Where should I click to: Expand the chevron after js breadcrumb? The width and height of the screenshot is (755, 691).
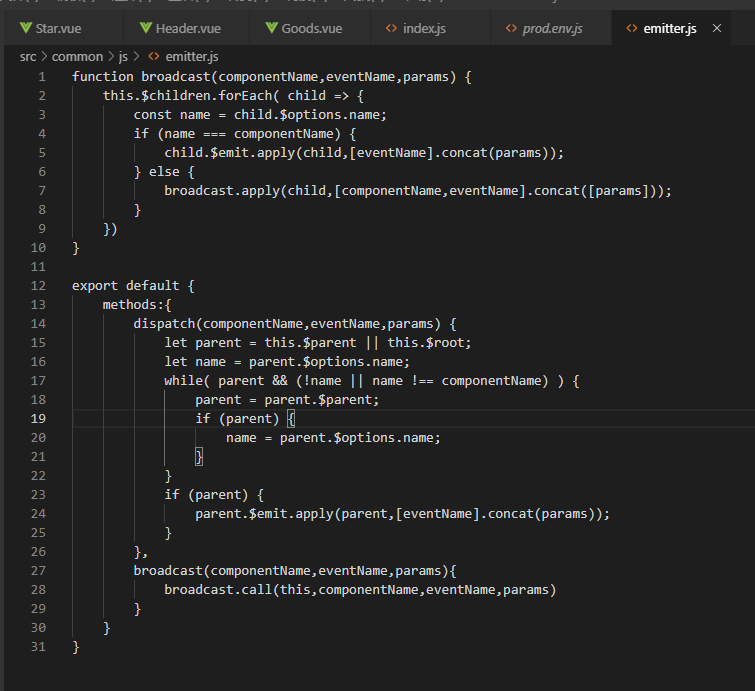(136, 57)
